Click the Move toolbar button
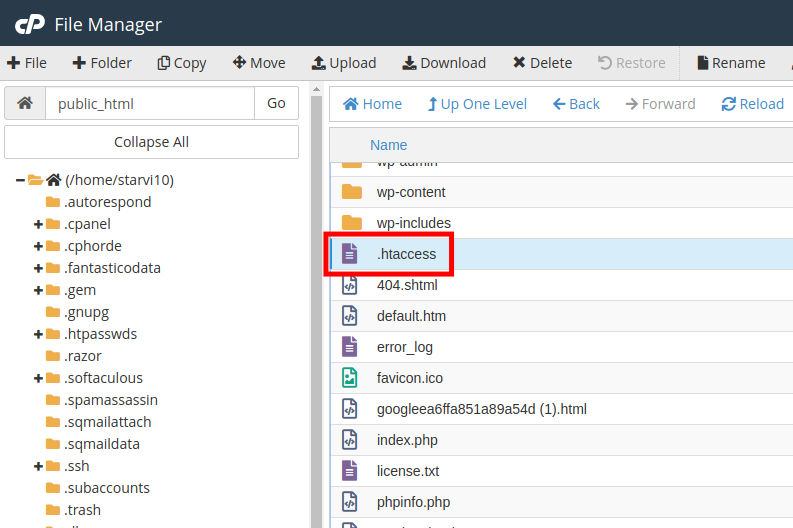793x528 pixels. coord(259,63)
